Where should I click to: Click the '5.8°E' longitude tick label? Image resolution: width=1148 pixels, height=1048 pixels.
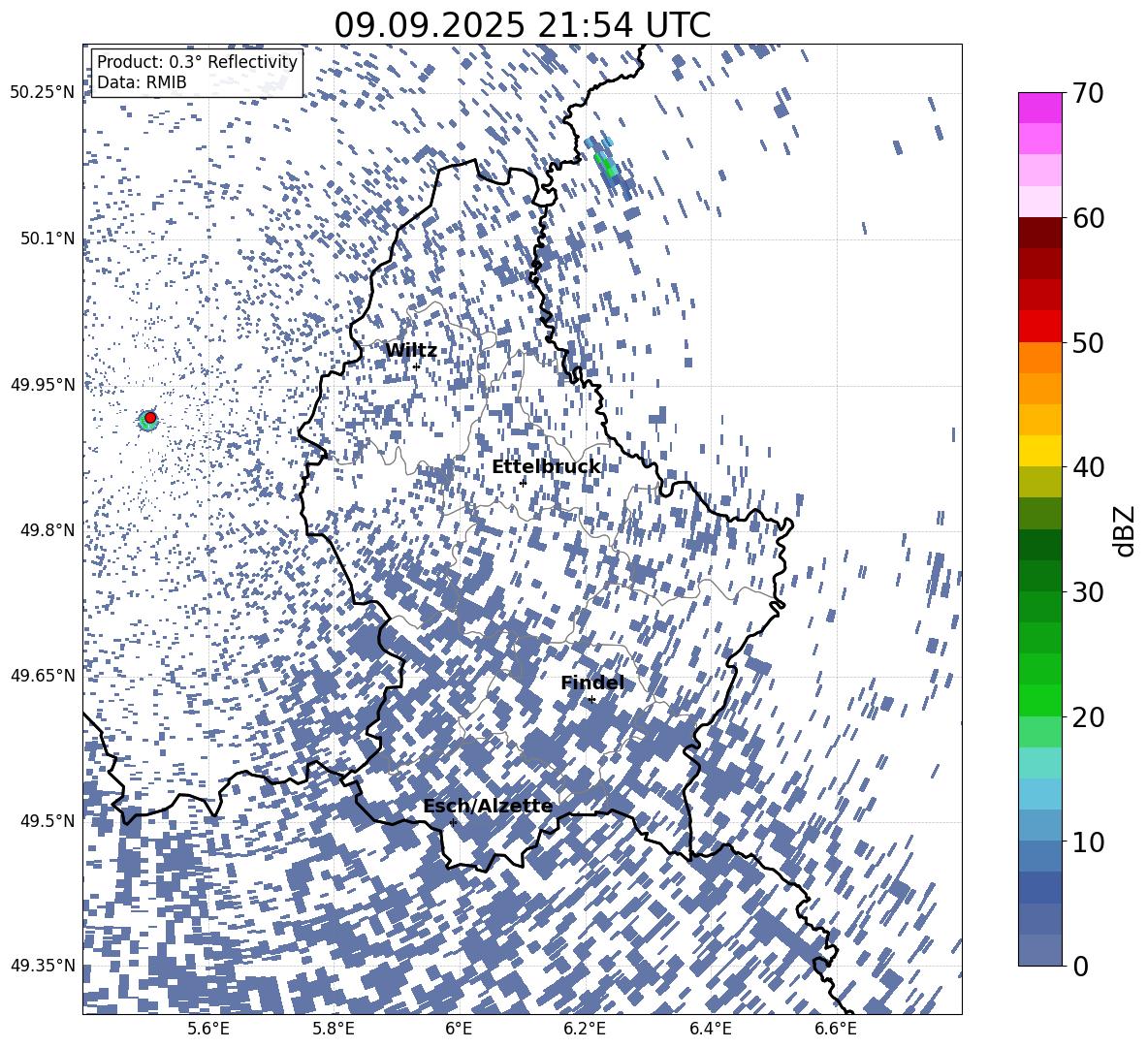(334, 1029)
